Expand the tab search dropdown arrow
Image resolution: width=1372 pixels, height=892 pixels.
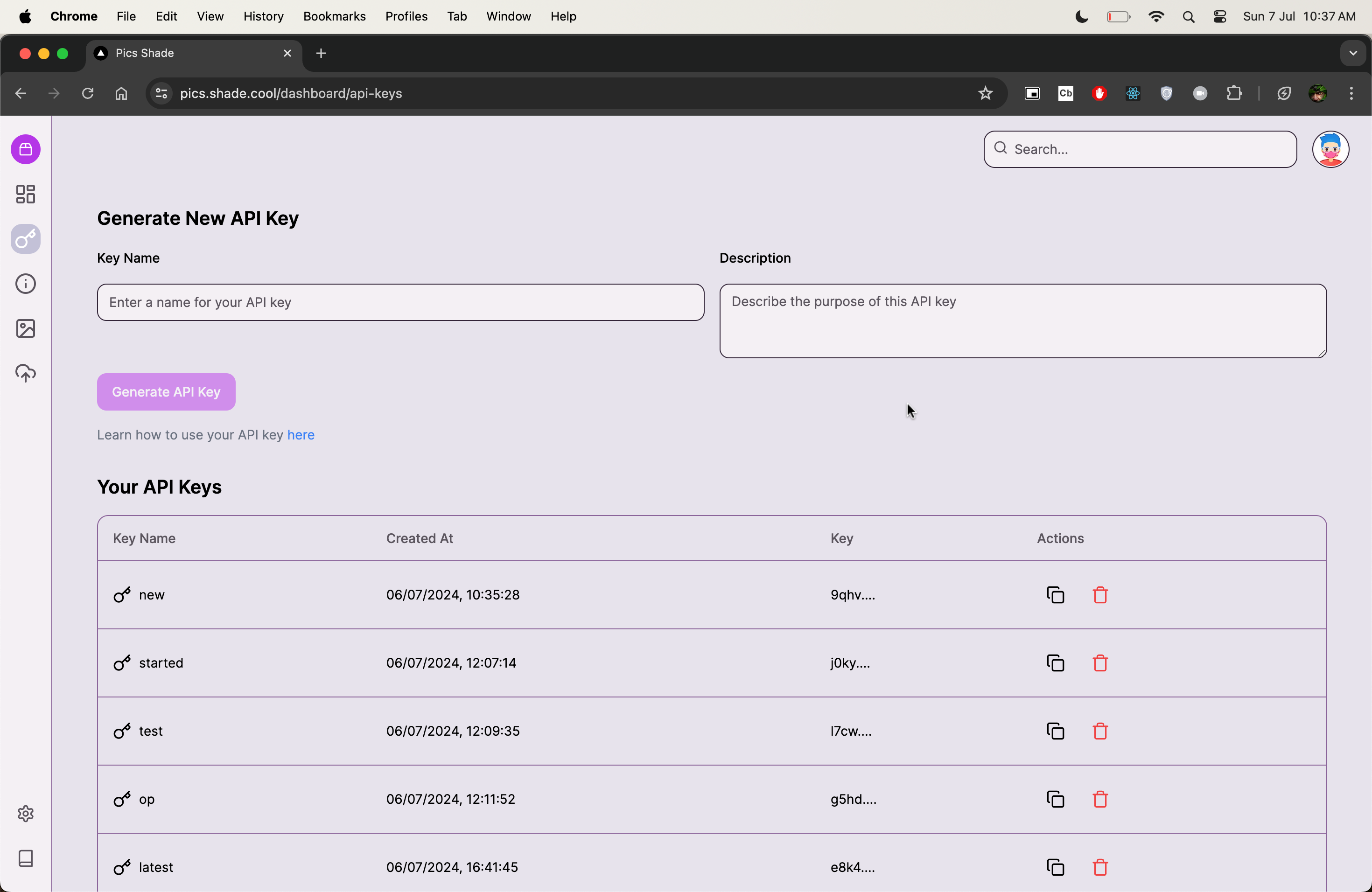[x=1353, y=54]
